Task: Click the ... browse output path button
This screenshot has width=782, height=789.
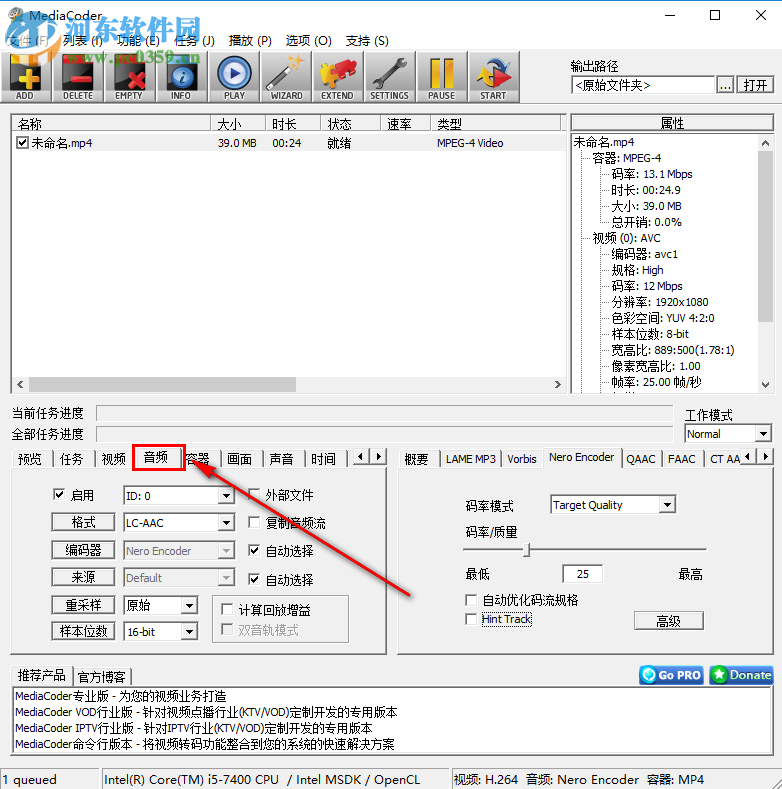Action: coord(725,85)
